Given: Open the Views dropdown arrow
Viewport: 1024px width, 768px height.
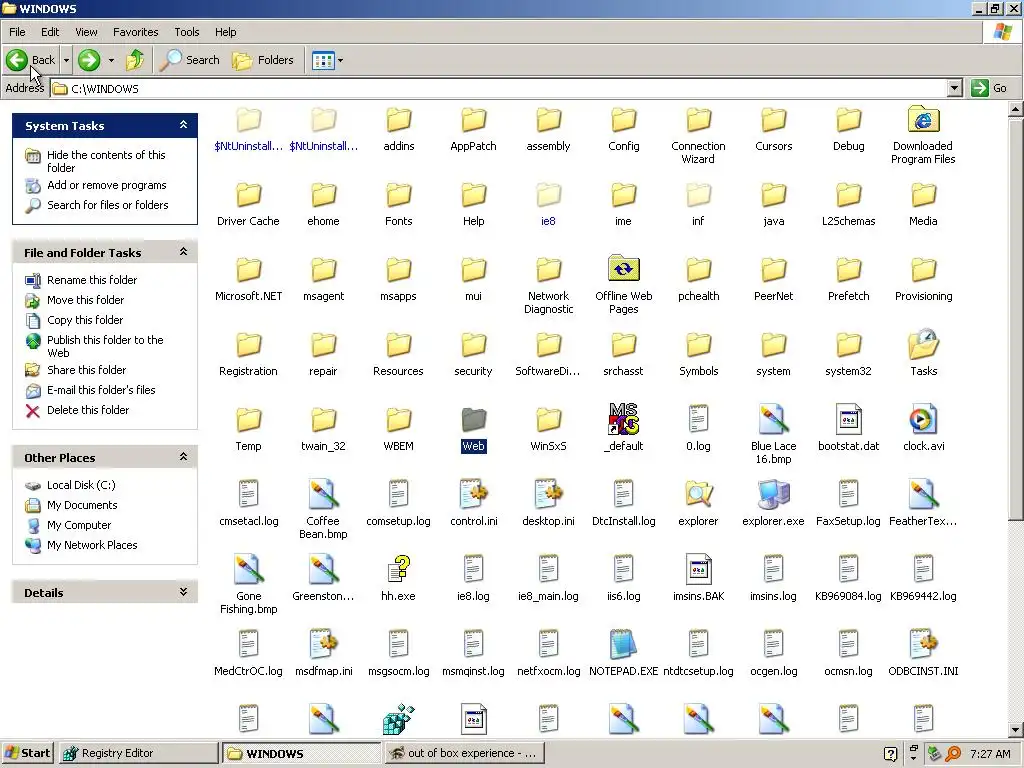Looking at the screenshot, I should click(x=340, y=61).
